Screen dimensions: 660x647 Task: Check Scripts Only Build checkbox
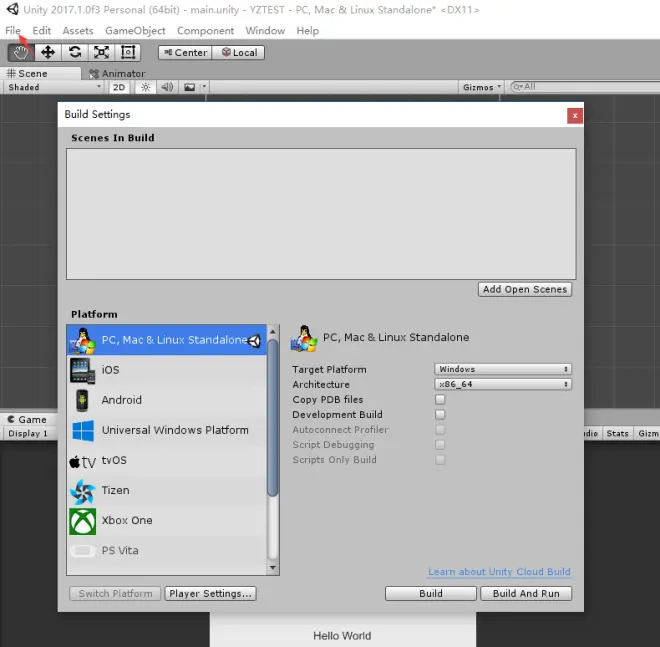[440, 460]
